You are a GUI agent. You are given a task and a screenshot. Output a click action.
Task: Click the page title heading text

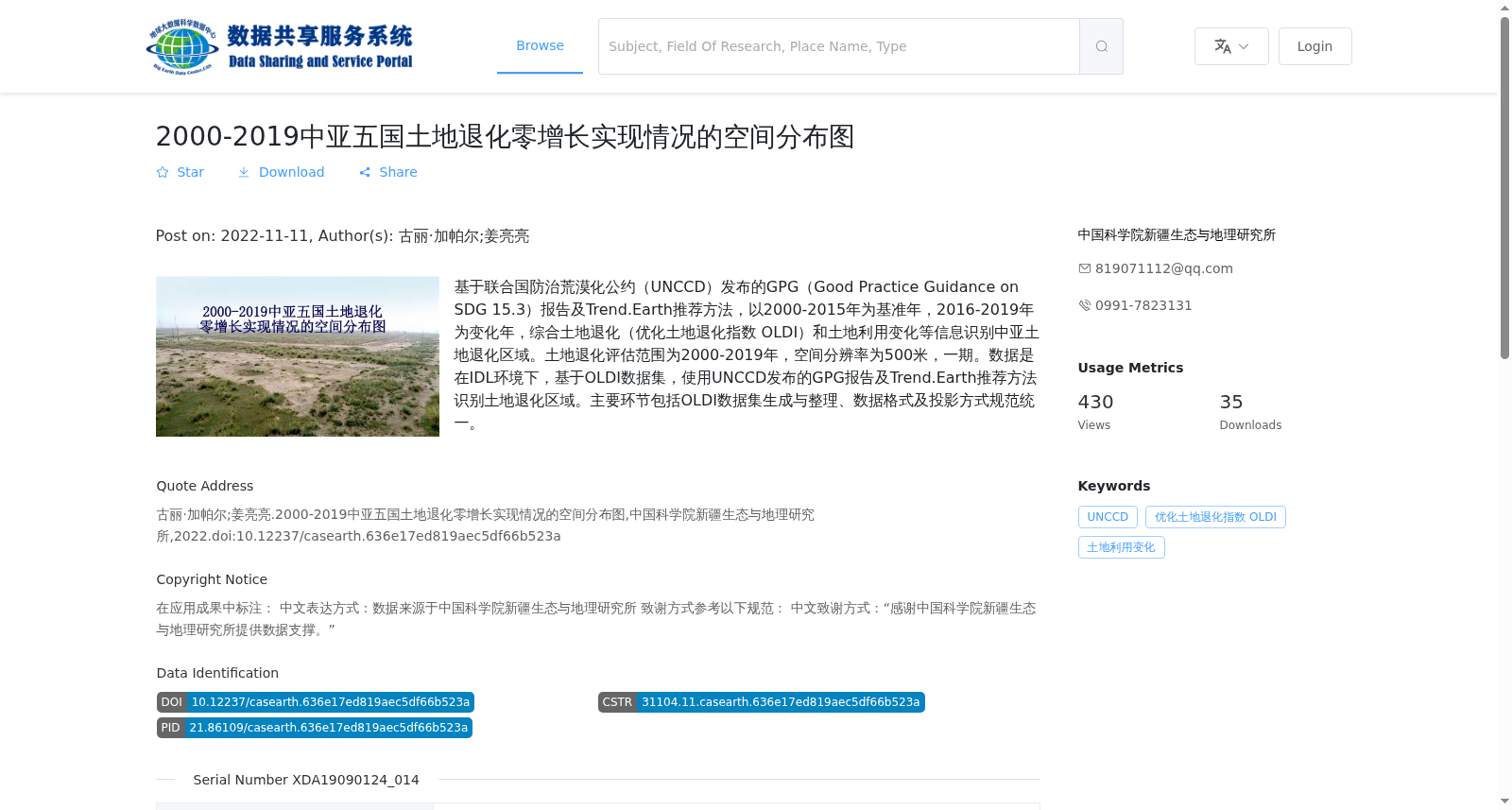coord(505,136)
